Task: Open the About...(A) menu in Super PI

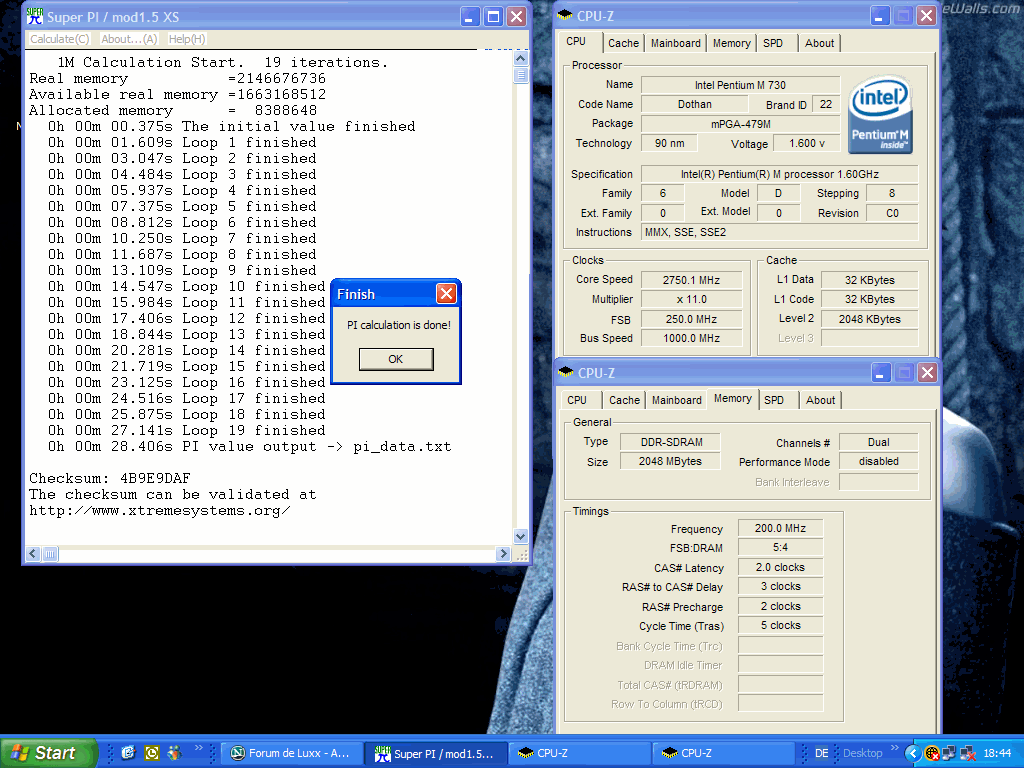Action: pos(129,39)
